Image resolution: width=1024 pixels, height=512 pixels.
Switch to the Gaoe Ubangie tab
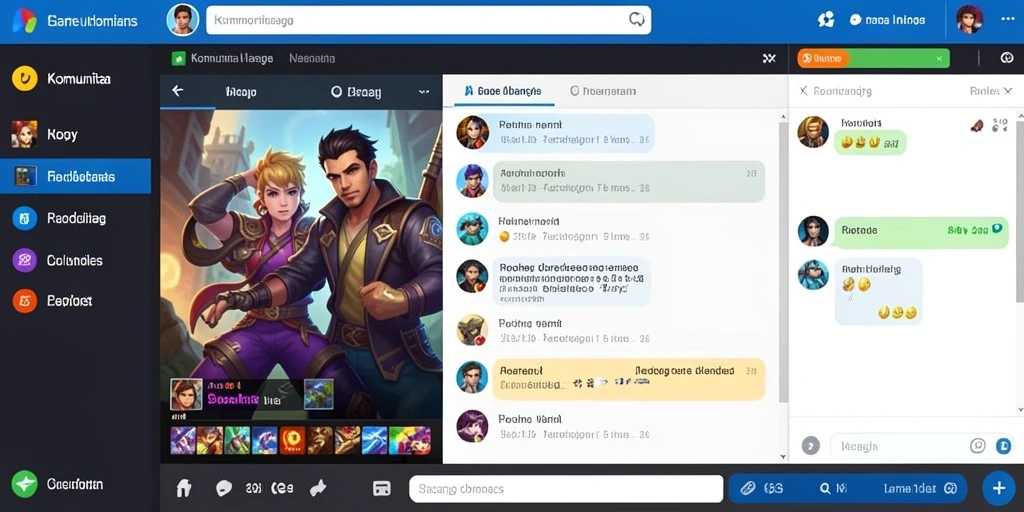tap(502, 91)
